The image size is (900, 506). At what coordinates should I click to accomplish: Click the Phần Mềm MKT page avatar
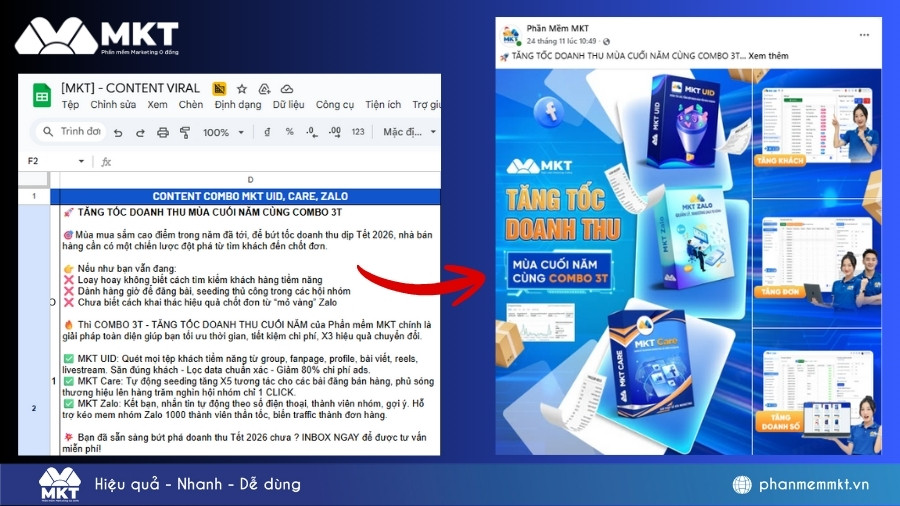pos(511,34)
